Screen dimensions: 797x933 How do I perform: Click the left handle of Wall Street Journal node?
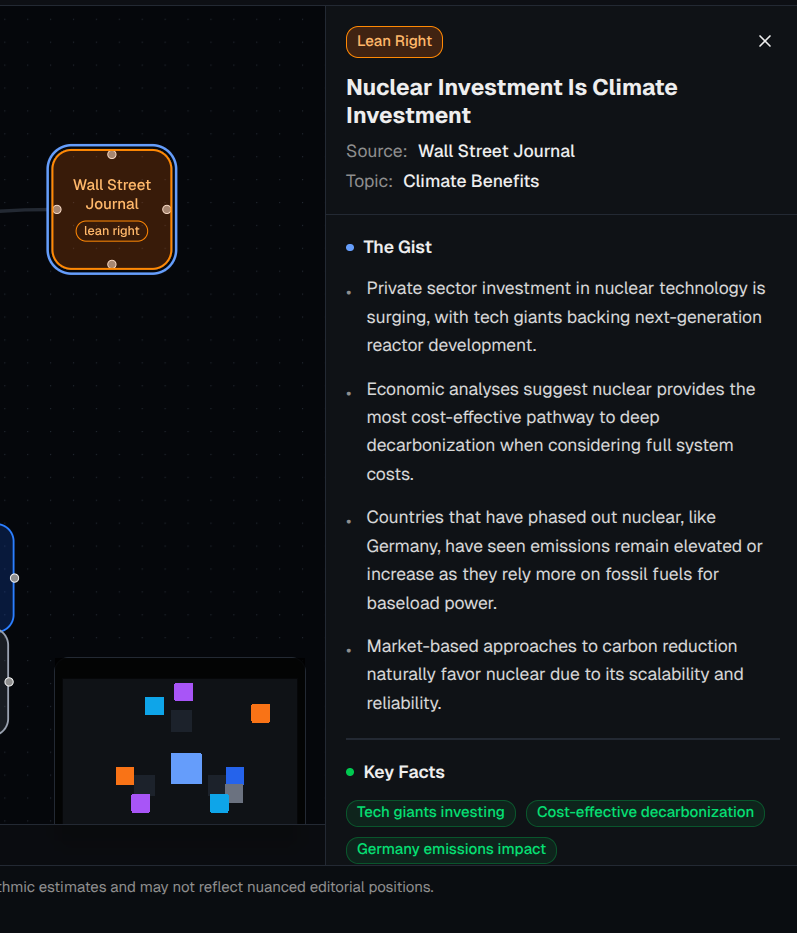pyautogui.click(x=57, y=209)
